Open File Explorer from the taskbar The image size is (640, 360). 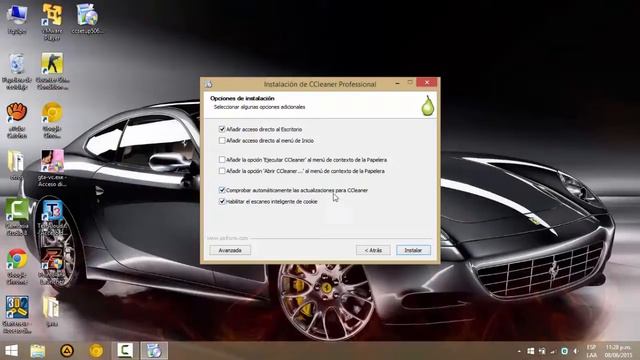(x=38, y=351)
